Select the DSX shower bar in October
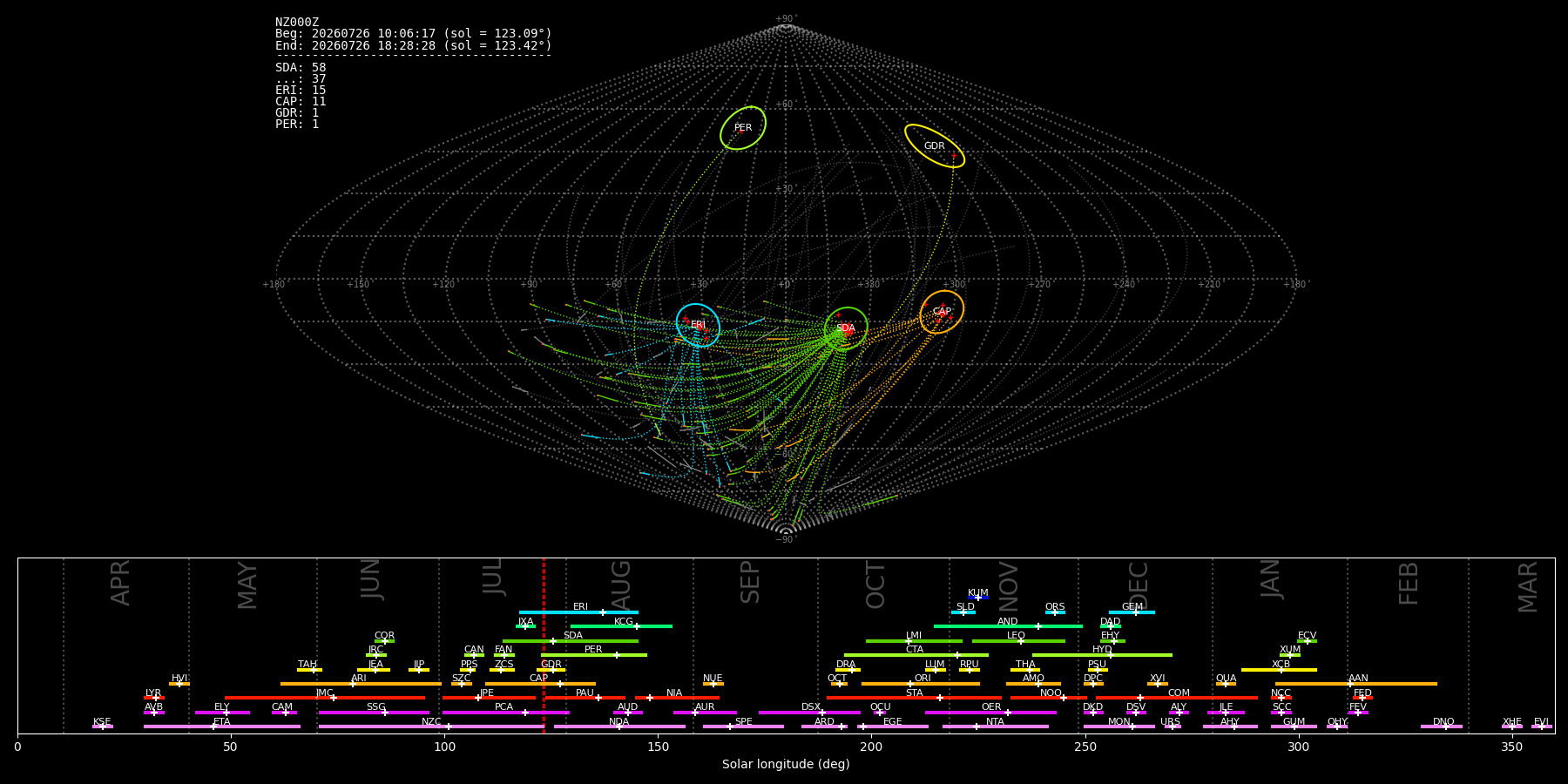 [809, 713]
